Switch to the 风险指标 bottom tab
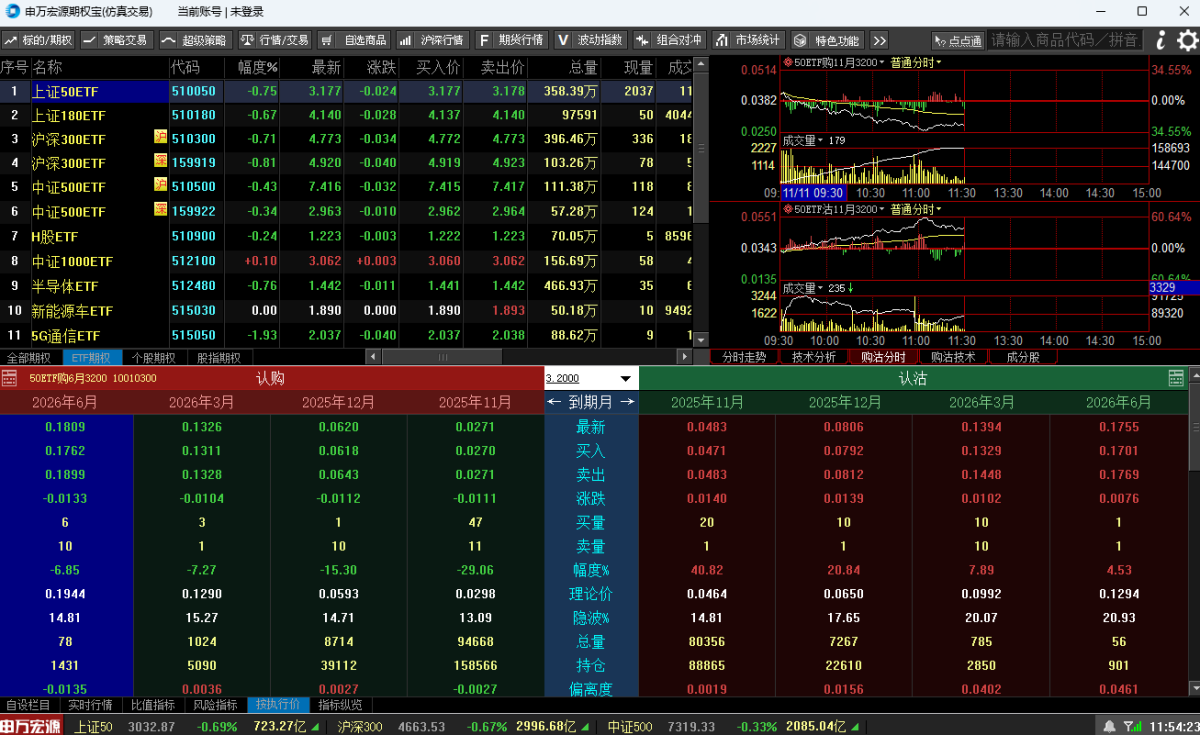 (x=215, y=705)
